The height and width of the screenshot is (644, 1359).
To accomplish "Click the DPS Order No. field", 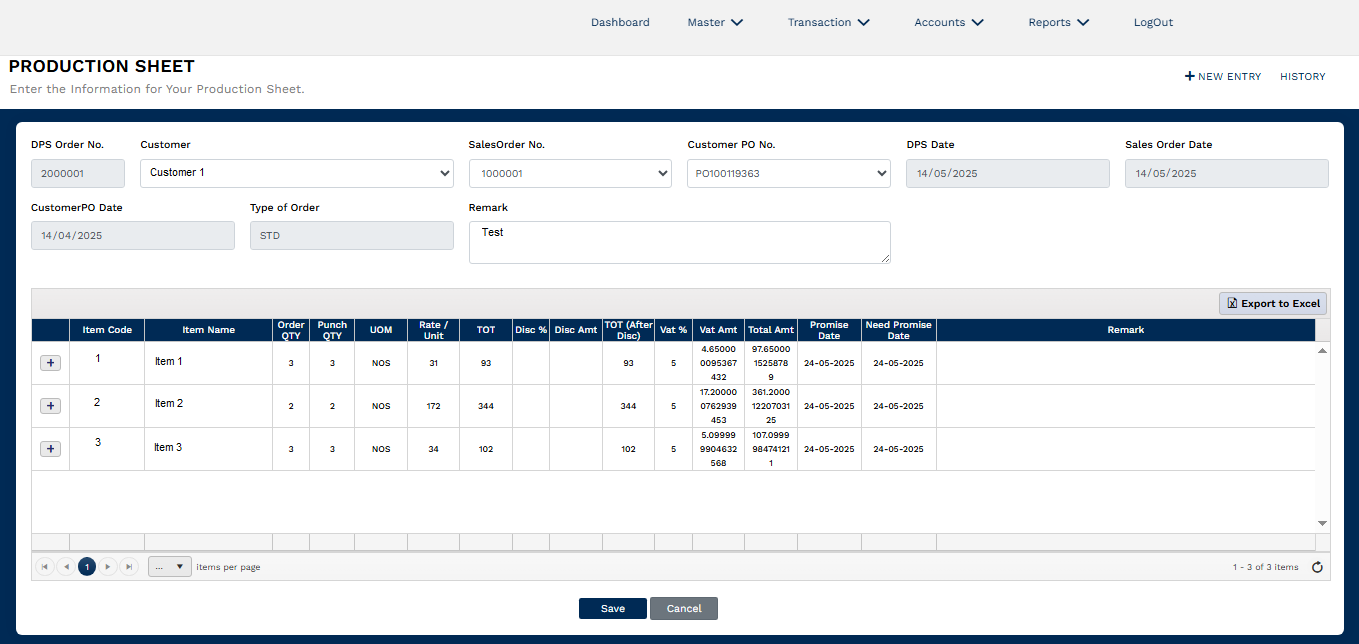I will point(78,173).
